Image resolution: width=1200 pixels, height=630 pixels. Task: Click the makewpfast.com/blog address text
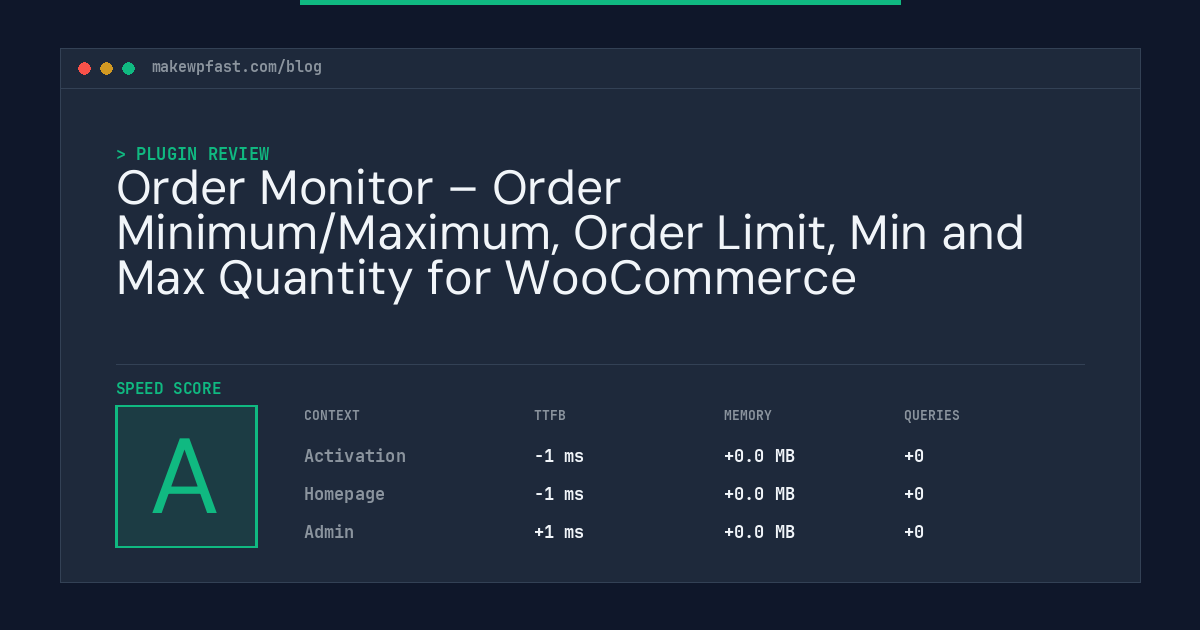[237, 67]
